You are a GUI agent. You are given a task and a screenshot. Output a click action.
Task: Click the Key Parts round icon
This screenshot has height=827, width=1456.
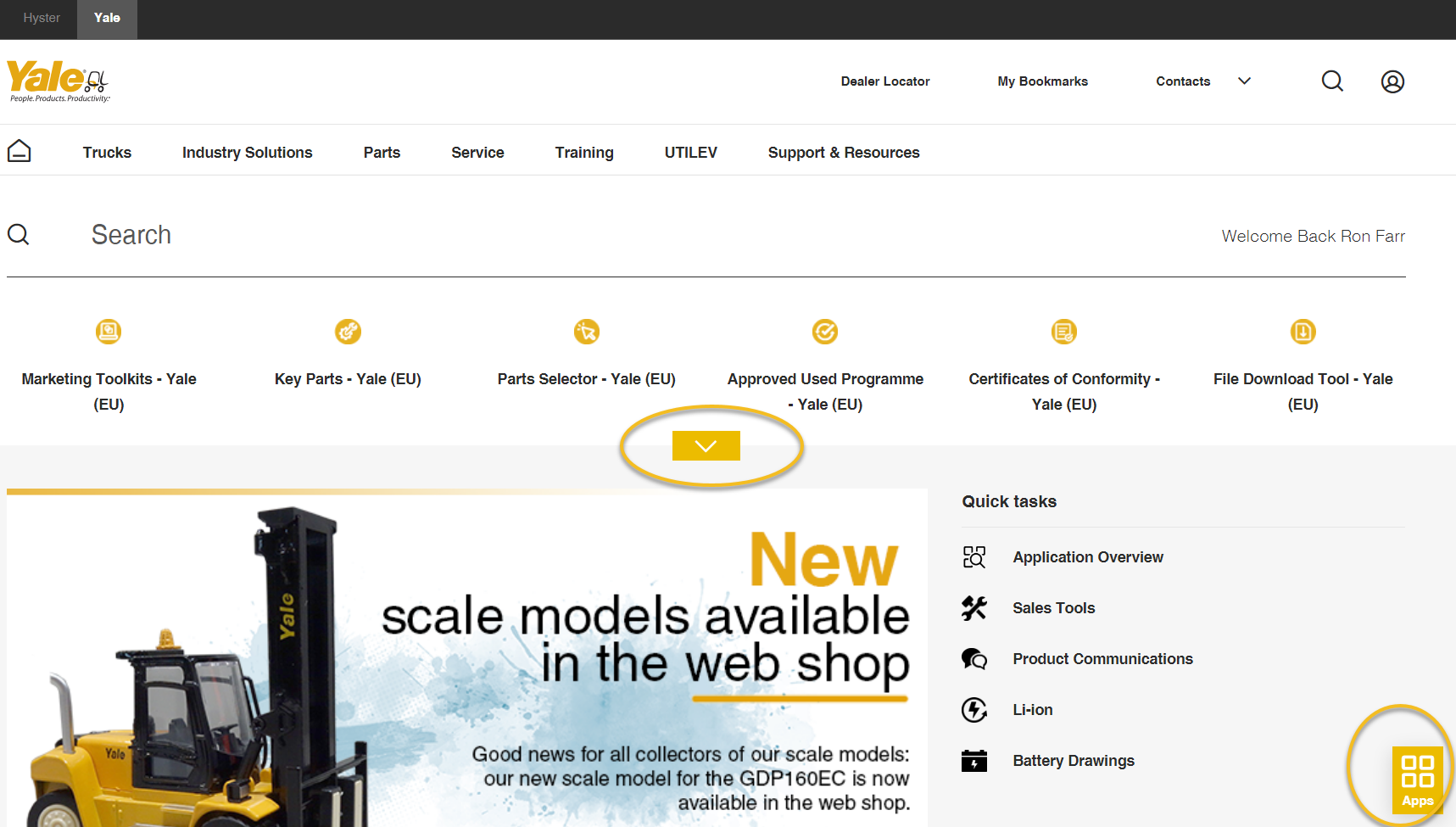[348, 331]
